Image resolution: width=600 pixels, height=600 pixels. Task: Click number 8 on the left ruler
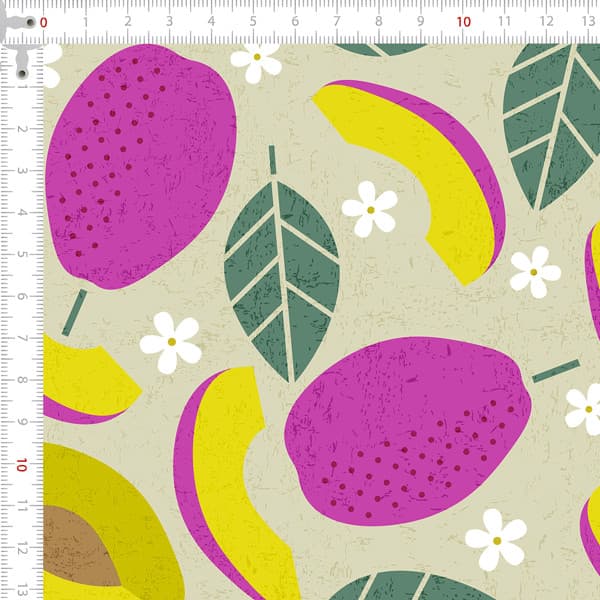coord(22,380)
